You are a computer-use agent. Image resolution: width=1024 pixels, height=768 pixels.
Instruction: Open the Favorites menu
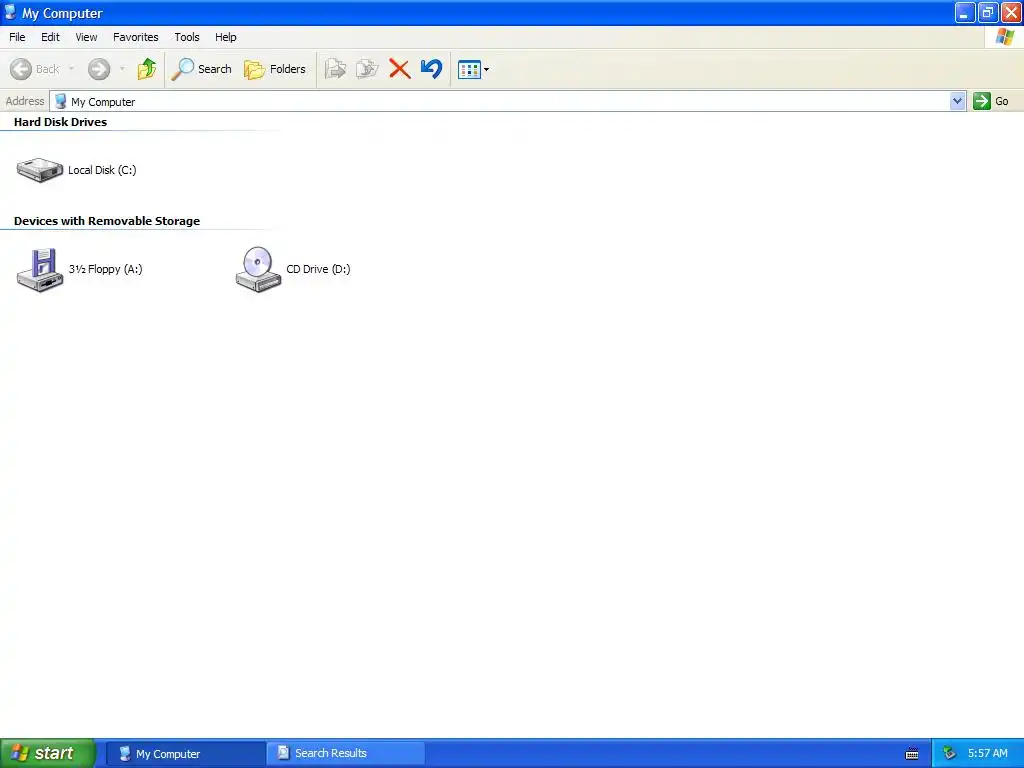(136, 37)
